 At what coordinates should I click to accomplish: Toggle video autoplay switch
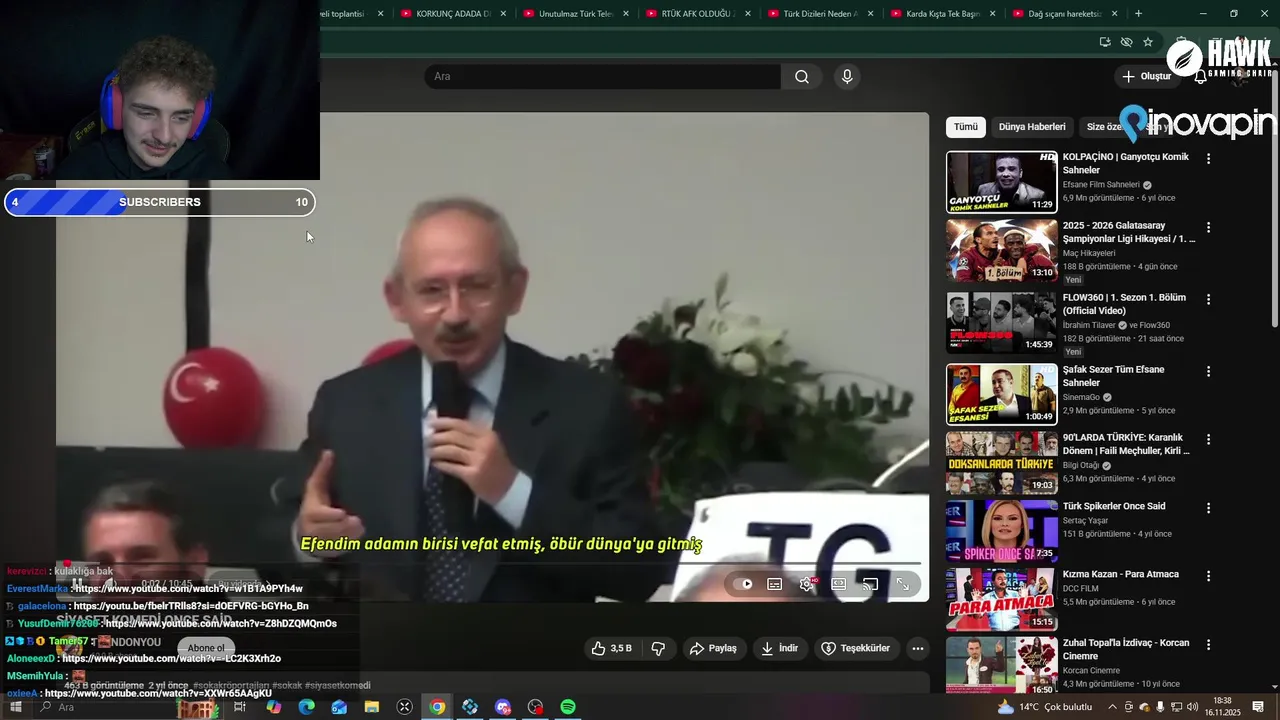[x=742, y=584]
